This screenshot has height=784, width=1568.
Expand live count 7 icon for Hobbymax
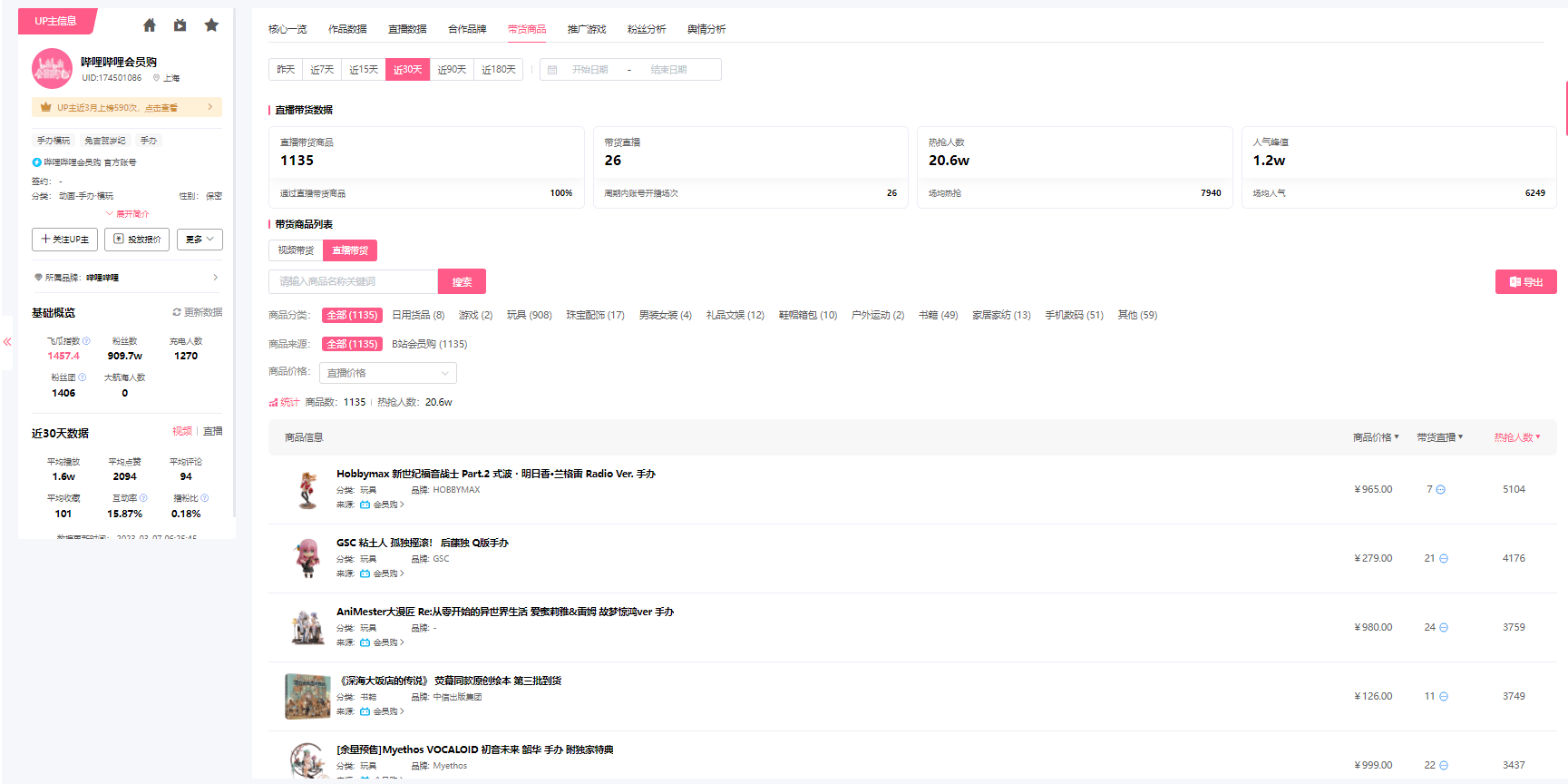click(1440, 490)
